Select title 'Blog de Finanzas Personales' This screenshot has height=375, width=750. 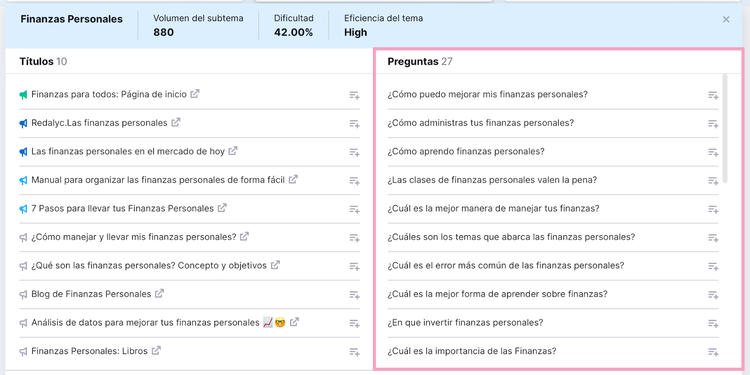[x=91, y=294]
